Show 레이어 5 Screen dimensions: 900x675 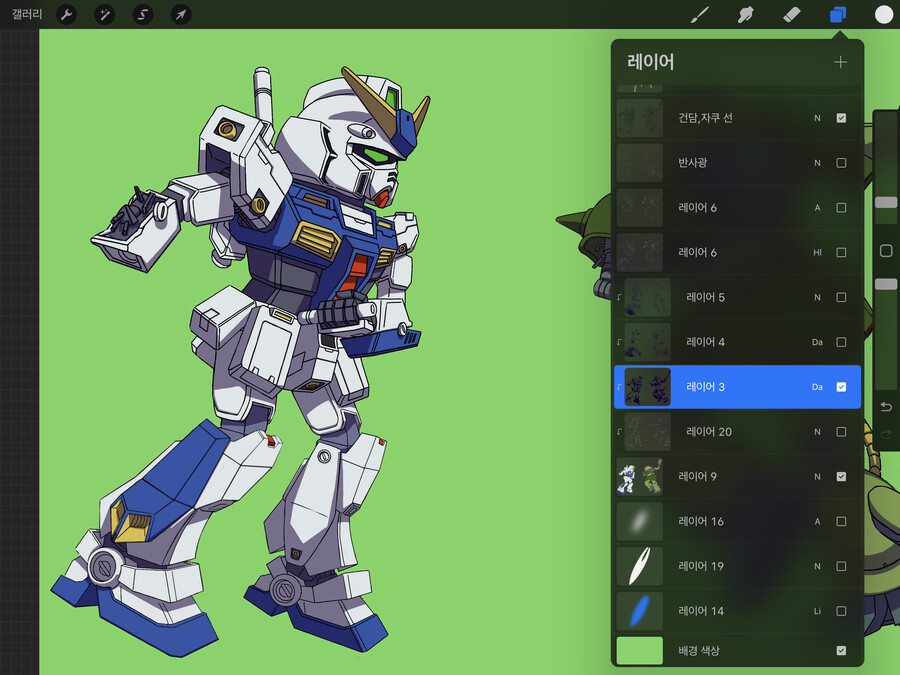tap(841, 297)
